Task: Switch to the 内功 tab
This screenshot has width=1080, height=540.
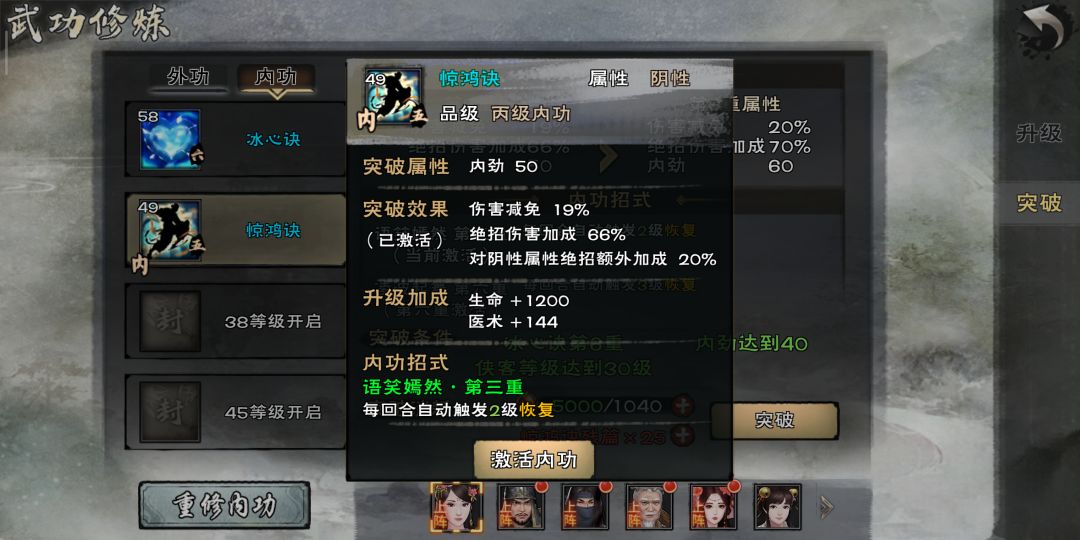Action: (276, 77)
